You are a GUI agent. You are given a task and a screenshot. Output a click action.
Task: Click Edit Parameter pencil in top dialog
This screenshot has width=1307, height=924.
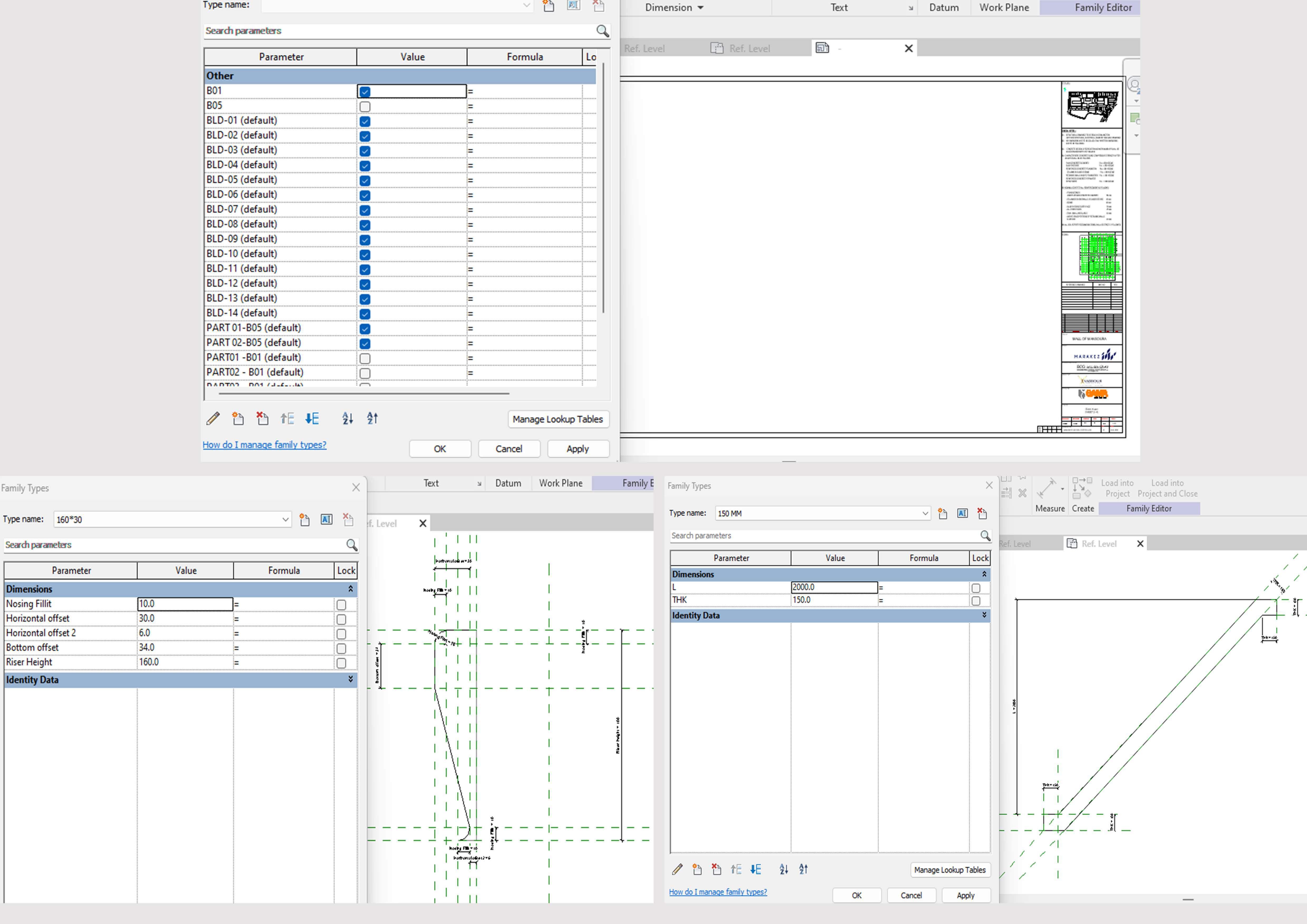[x=213, y=419]
